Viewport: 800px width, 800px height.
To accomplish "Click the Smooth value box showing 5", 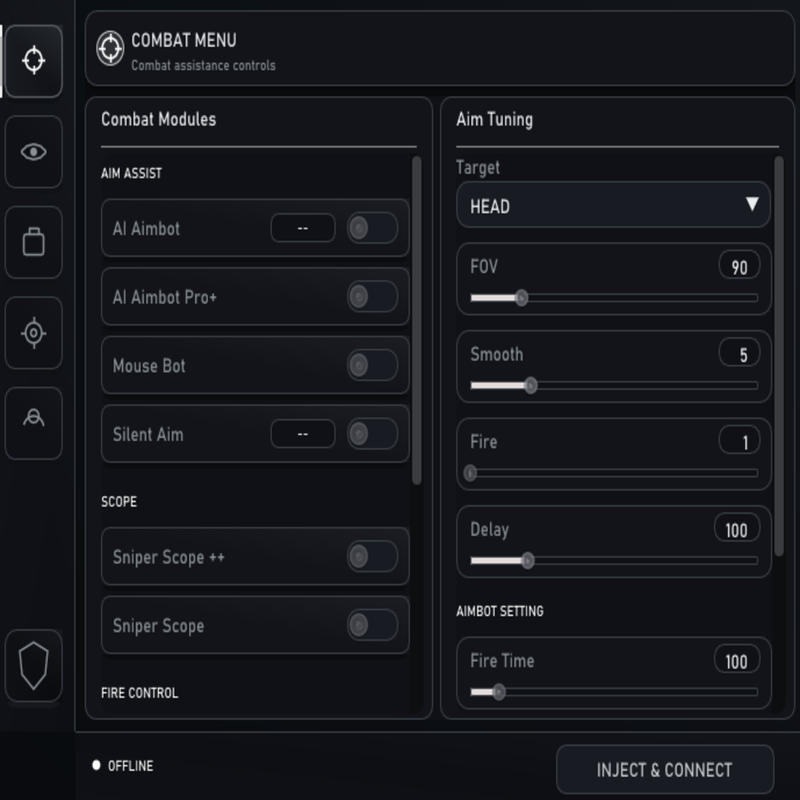I will tap(739, 353).
